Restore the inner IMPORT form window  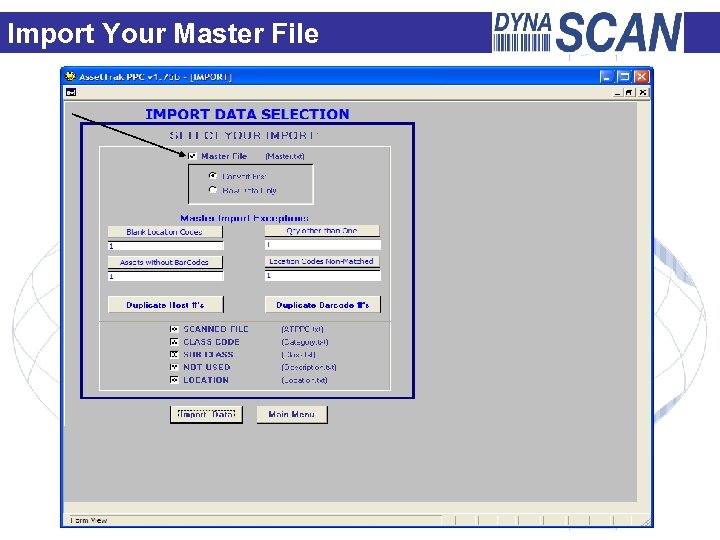[630, 93]
